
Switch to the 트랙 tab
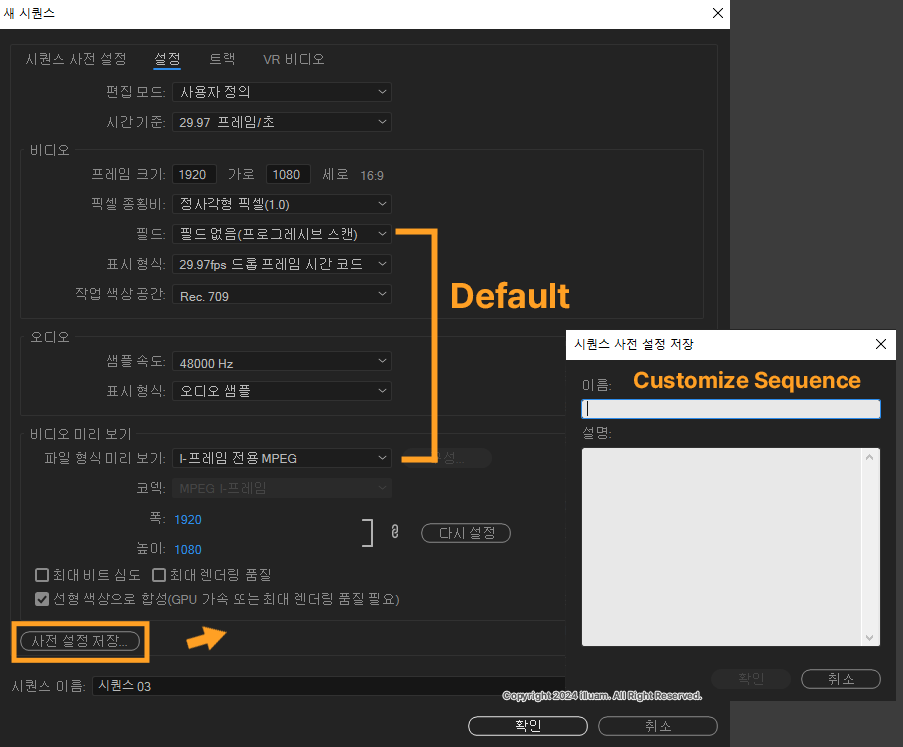222,59
